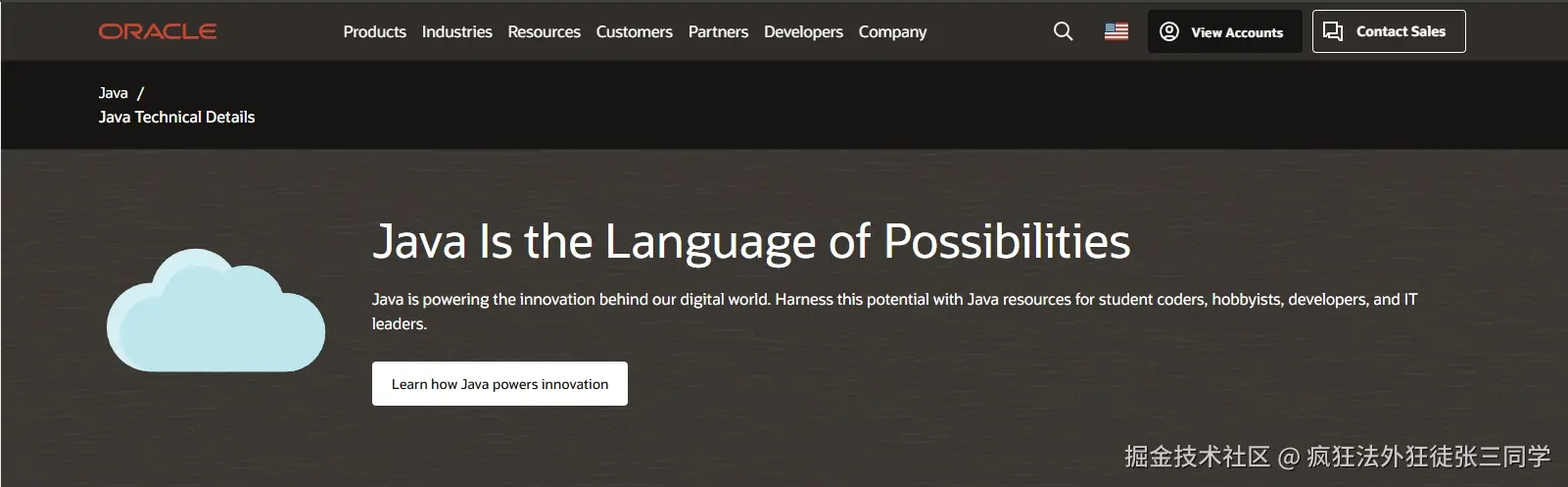Image resolution: width=1568 pixels, height=487 pixels.
Task: Open the Developers menu
Action: (803, 31)
